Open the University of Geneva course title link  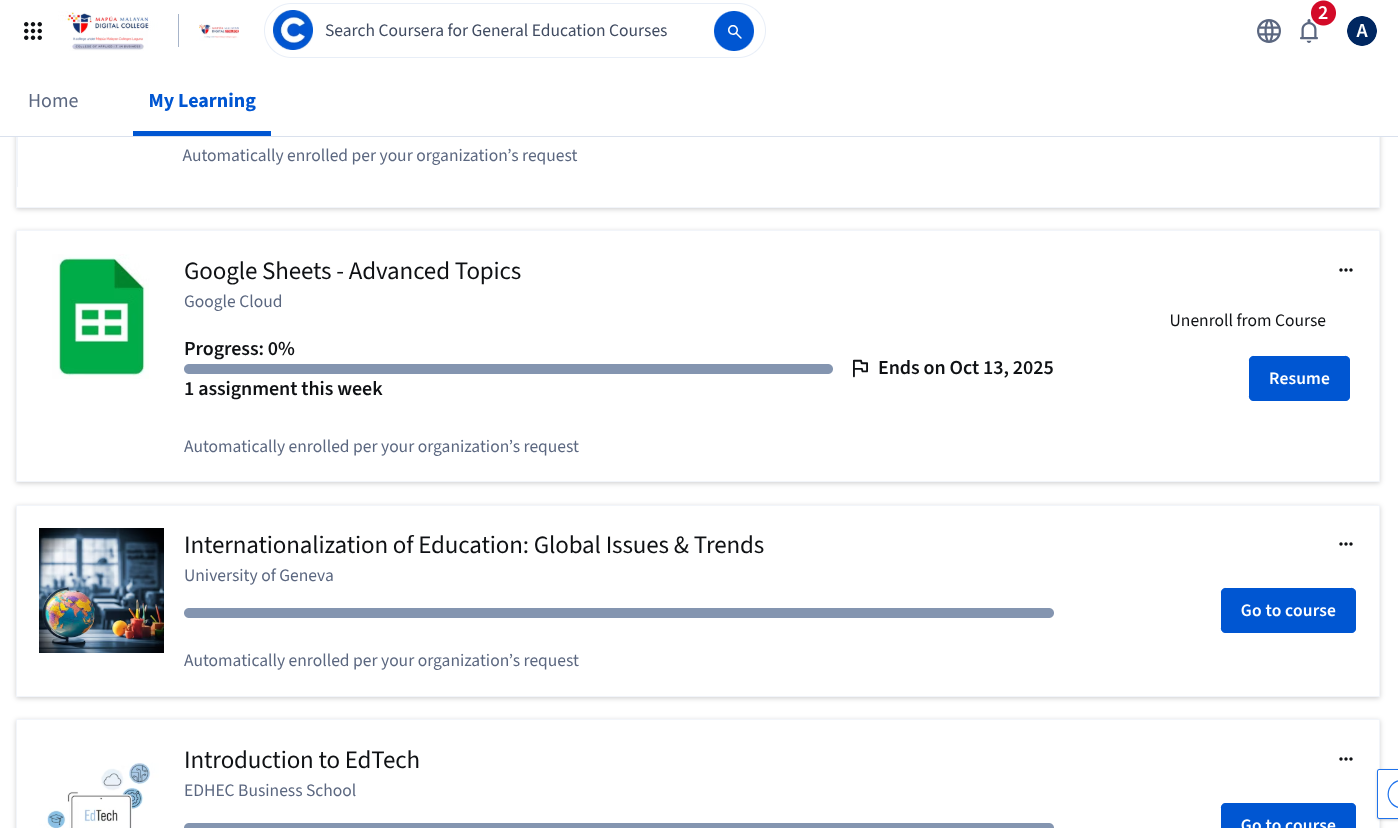click(x=474, y=544)
